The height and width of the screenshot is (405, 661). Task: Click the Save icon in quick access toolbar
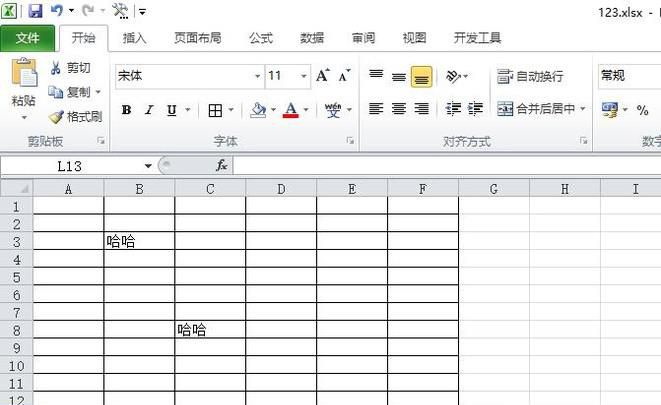35,11
